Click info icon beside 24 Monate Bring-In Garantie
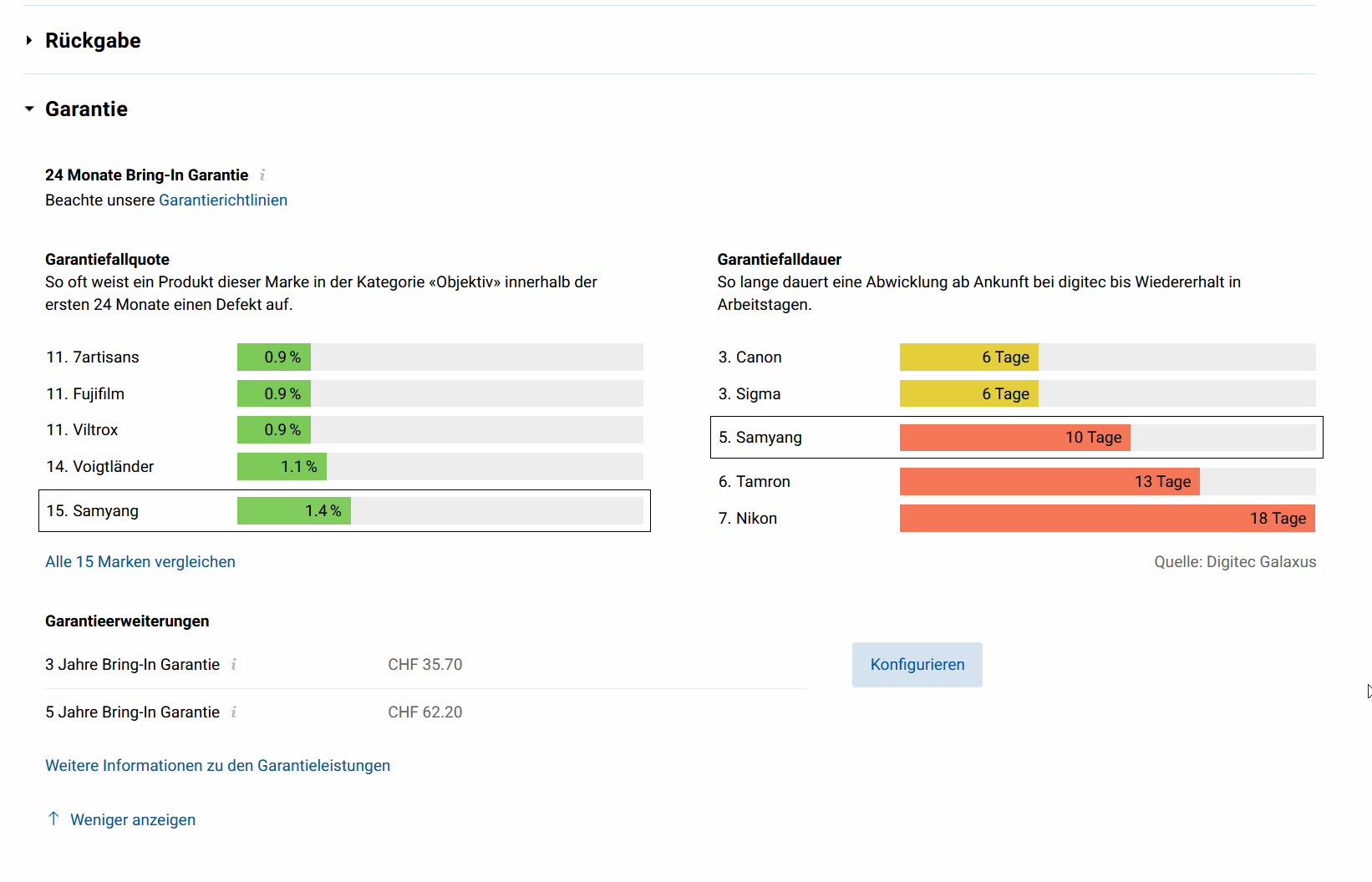This screenshot has height=882, width=1372. 262,175
